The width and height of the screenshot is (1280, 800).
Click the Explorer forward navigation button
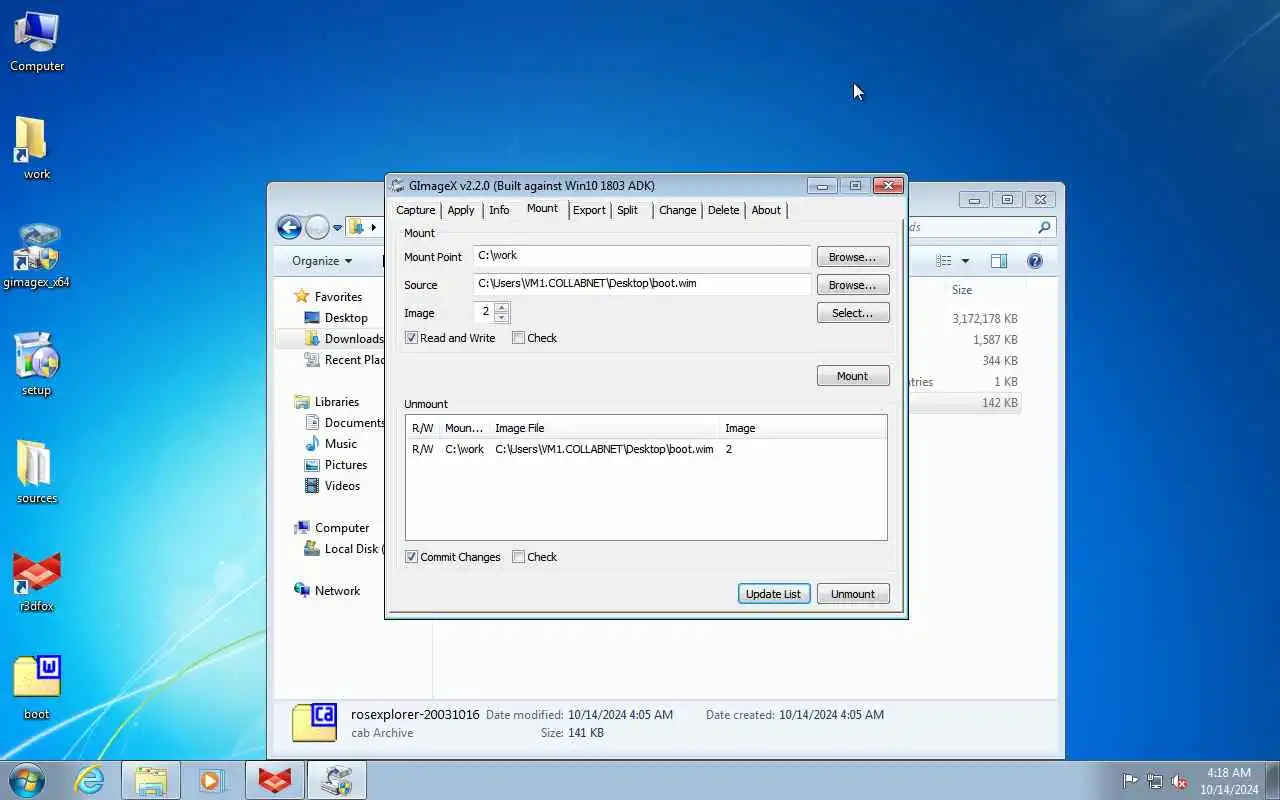coord(317,228)
